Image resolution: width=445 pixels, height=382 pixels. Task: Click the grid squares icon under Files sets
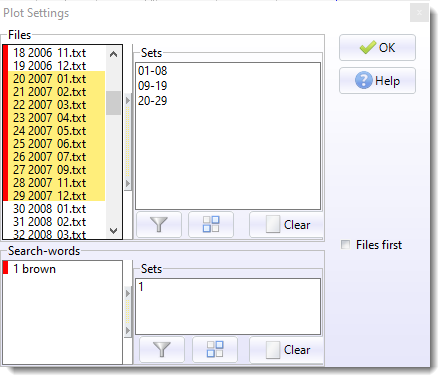(211, 225)
